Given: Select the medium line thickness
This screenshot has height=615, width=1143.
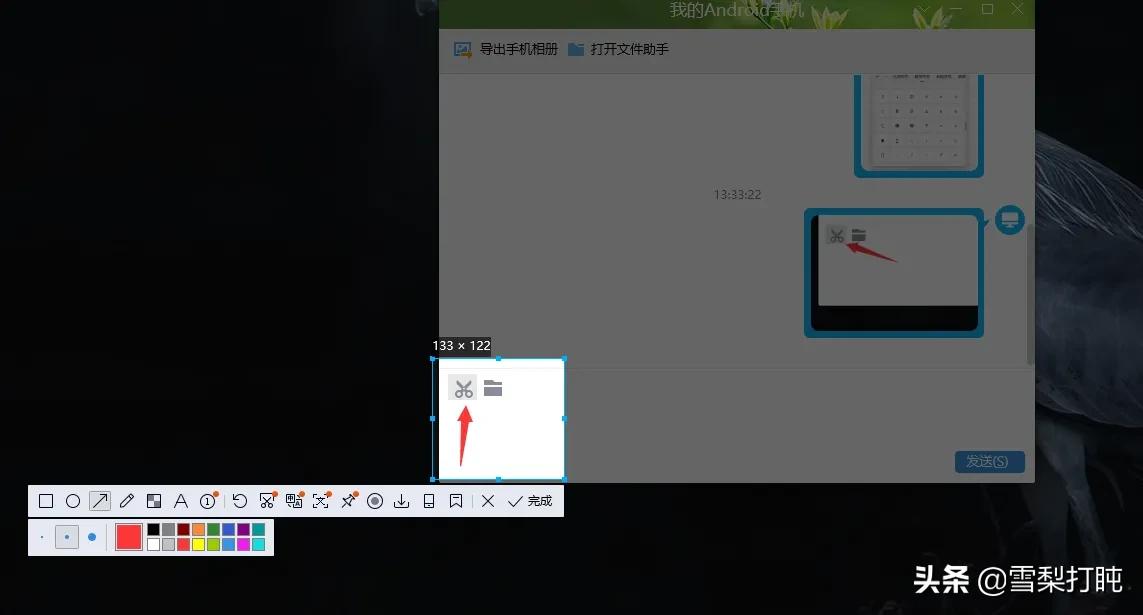Looking at the screenshot, I should (67, 537).
